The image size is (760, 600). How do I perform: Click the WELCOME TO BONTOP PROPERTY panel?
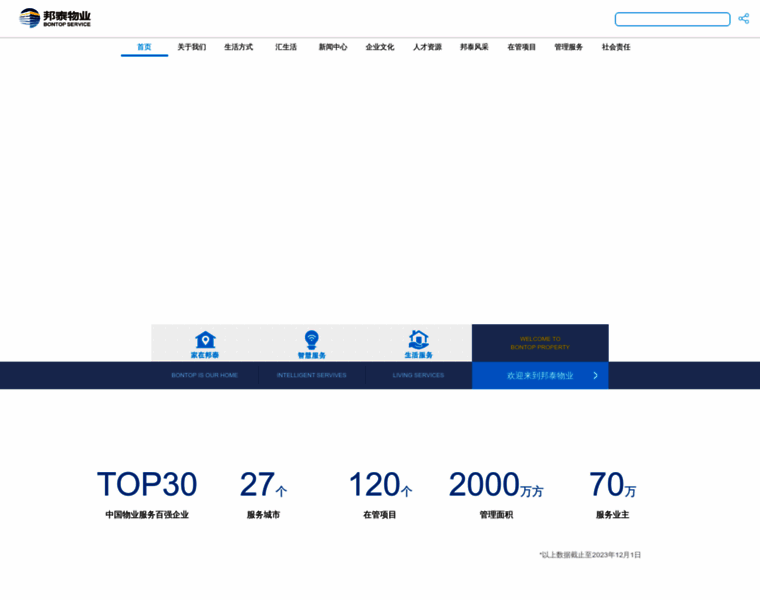tap(540, 343)
